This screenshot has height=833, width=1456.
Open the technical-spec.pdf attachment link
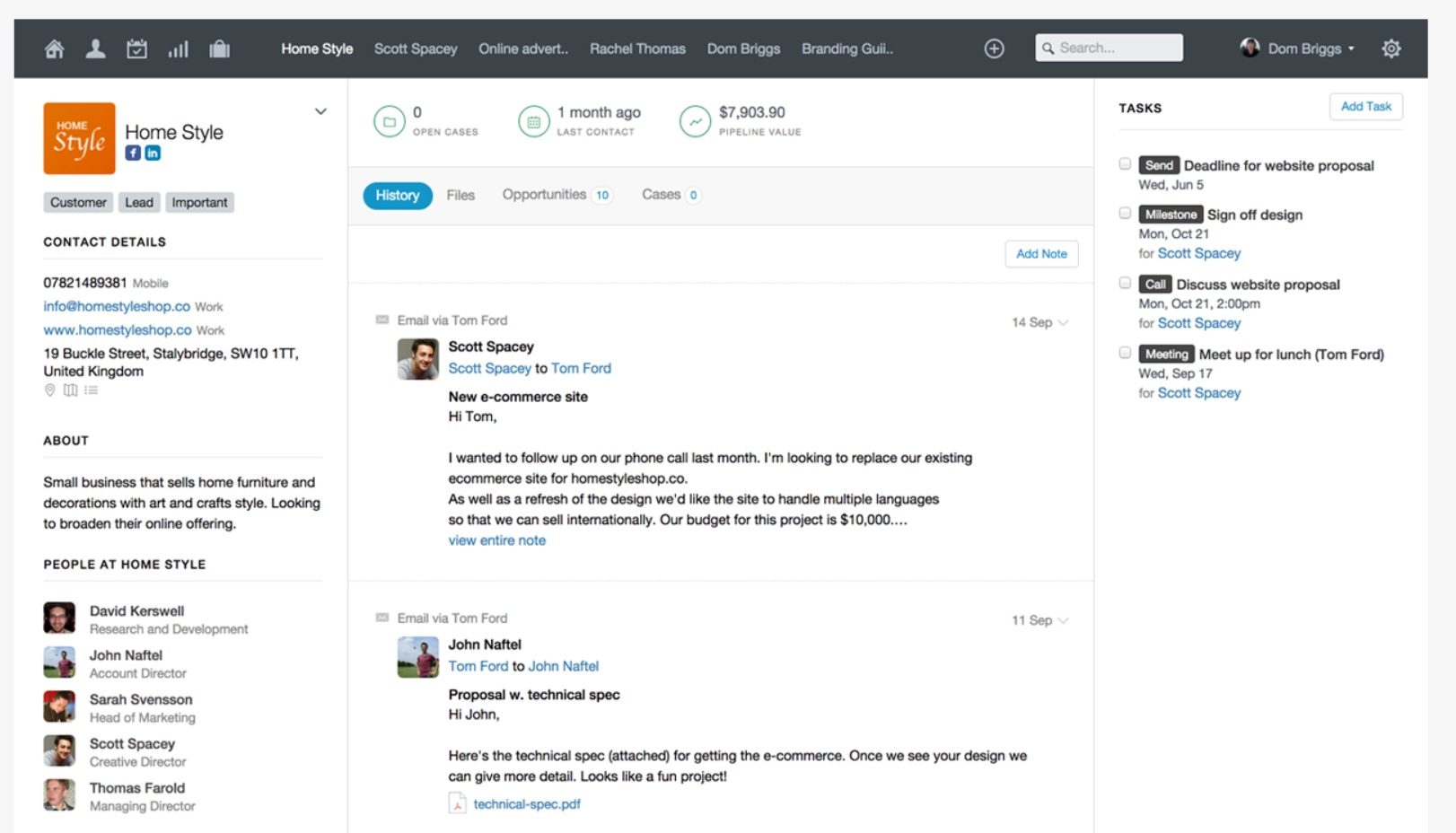click(x=526, y=804)
